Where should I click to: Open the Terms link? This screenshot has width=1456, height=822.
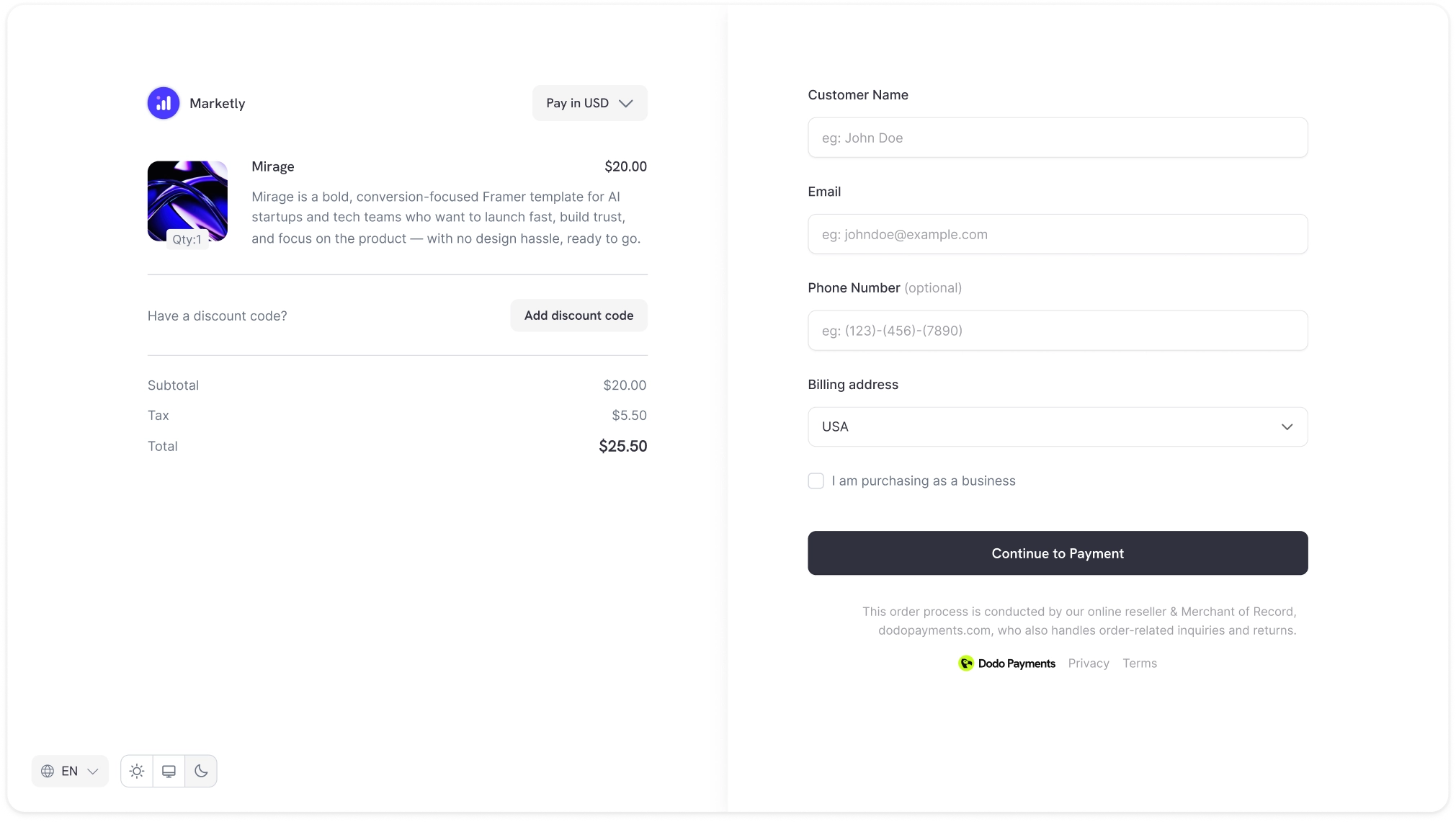[x=1139, y=663]
